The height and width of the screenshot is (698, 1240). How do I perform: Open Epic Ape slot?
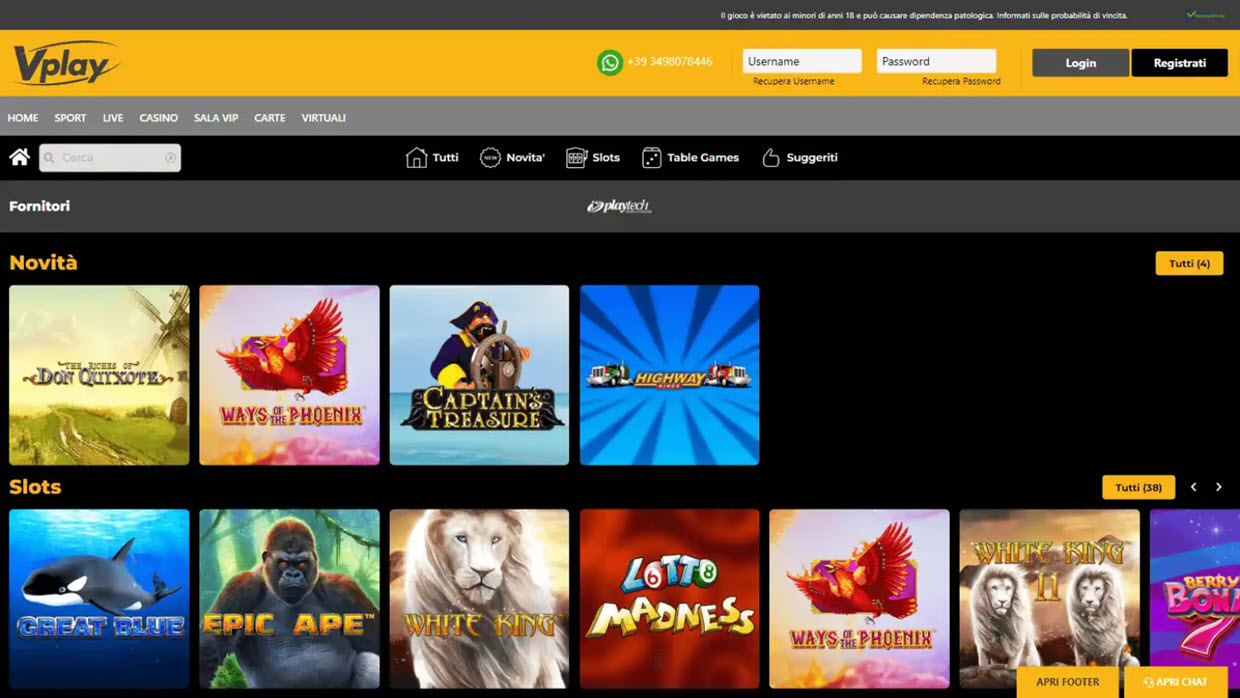click(289, 599)
